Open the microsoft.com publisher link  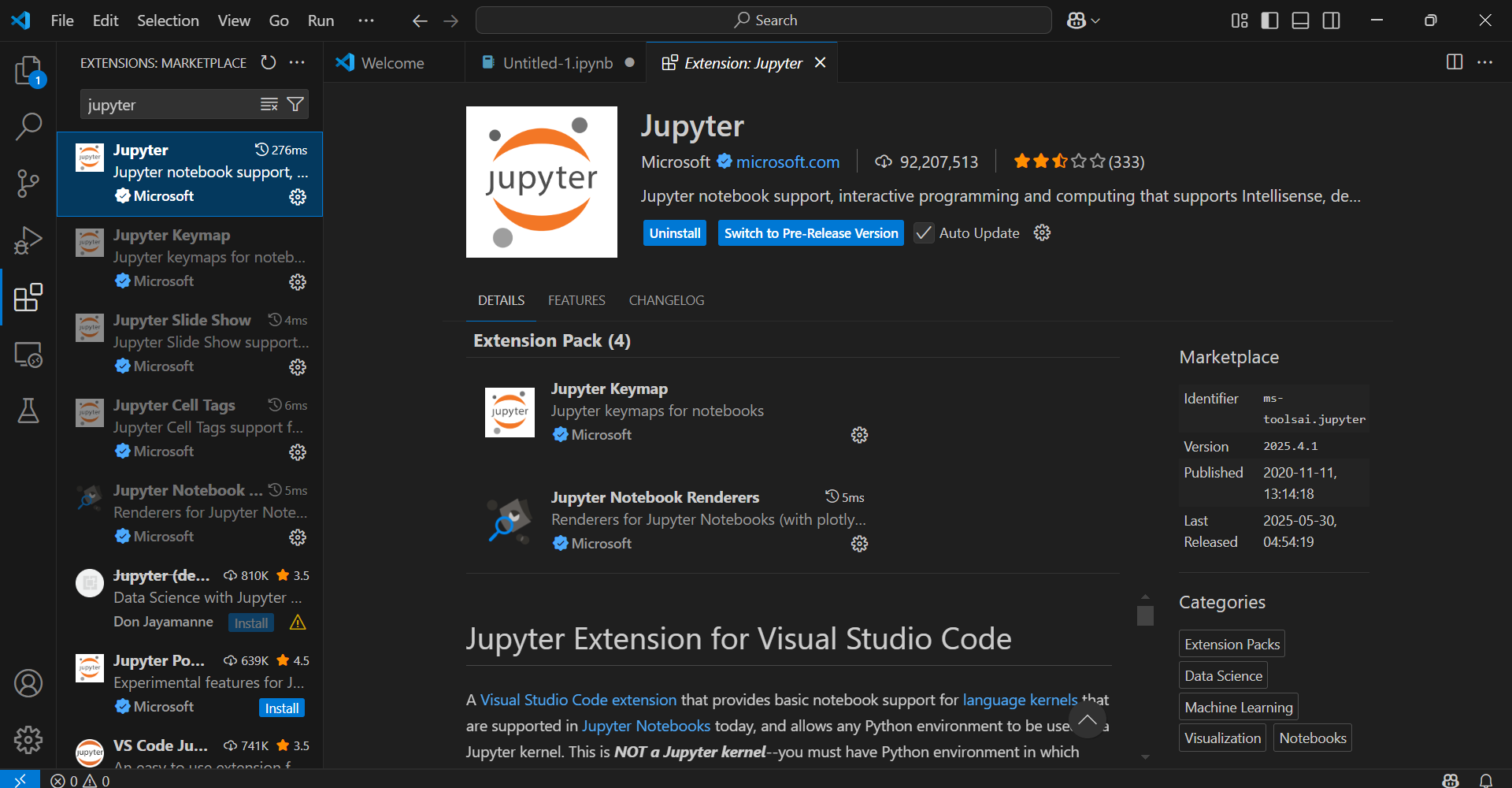pos(787,162)
